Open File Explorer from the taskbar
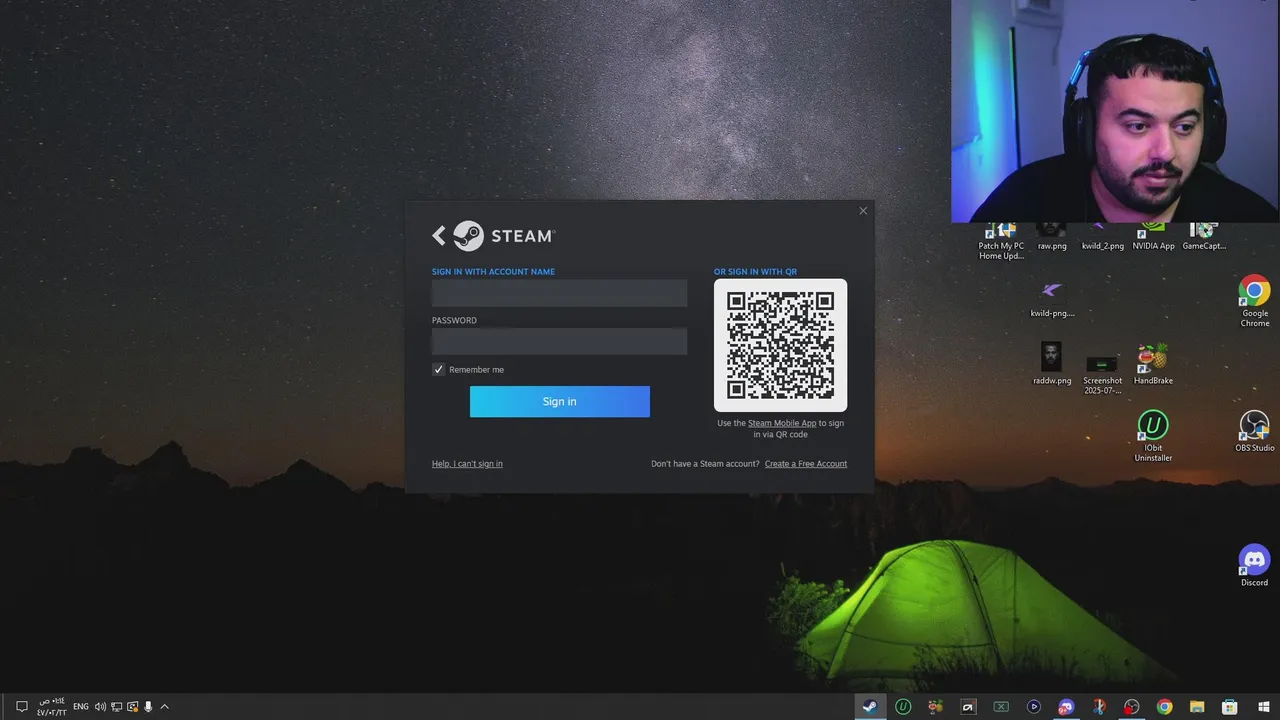1280x720 pixels. tap(1197, 707)
